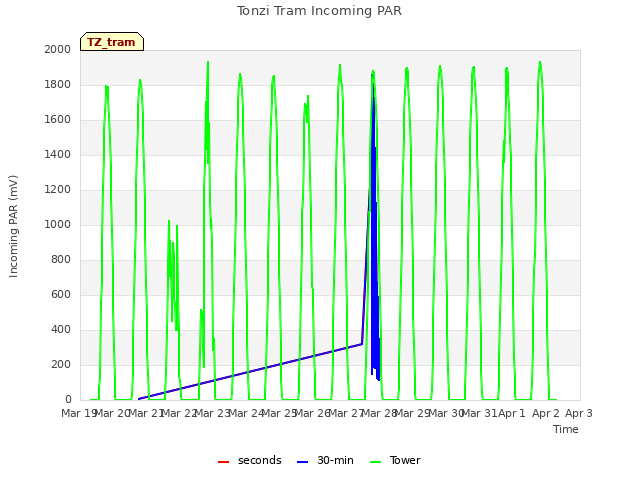Click the TZ_tram annotation label
640x480 pixels.
coord(112,42)
